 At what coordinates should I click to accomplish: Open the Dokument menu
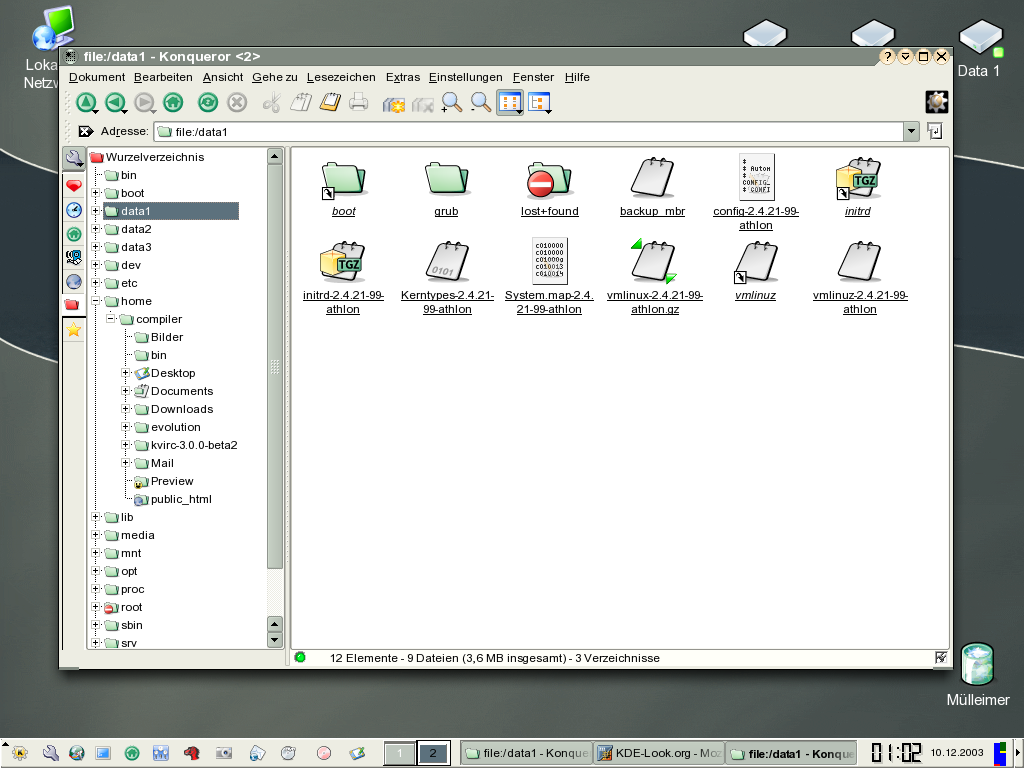point(97,77)
